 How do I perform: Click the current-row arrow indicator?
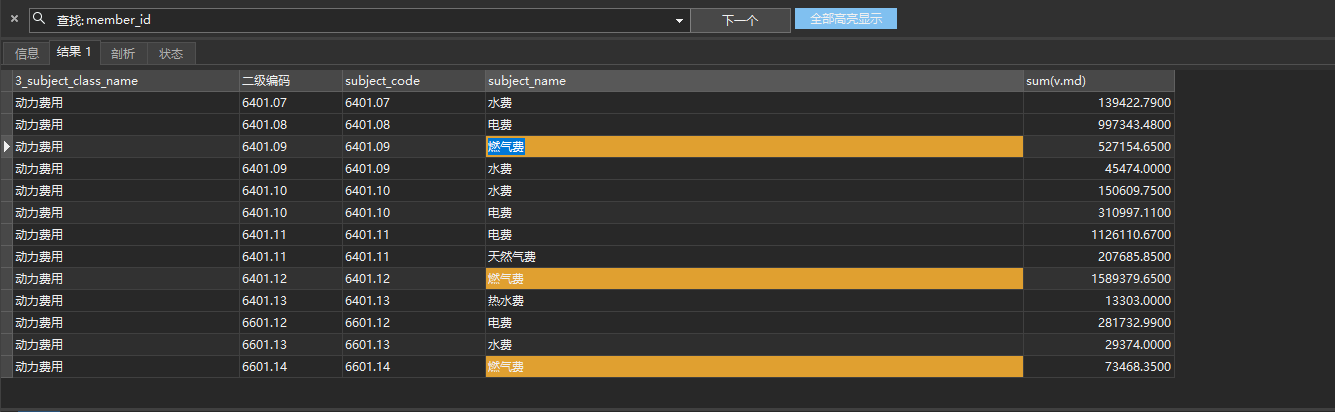coord(7,147)
